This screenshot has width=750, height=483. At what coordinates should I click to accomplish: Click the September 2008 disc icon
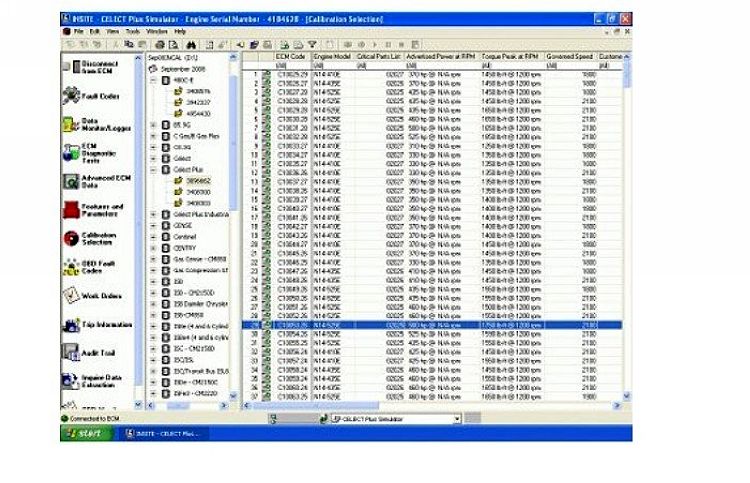pos(153,69)
